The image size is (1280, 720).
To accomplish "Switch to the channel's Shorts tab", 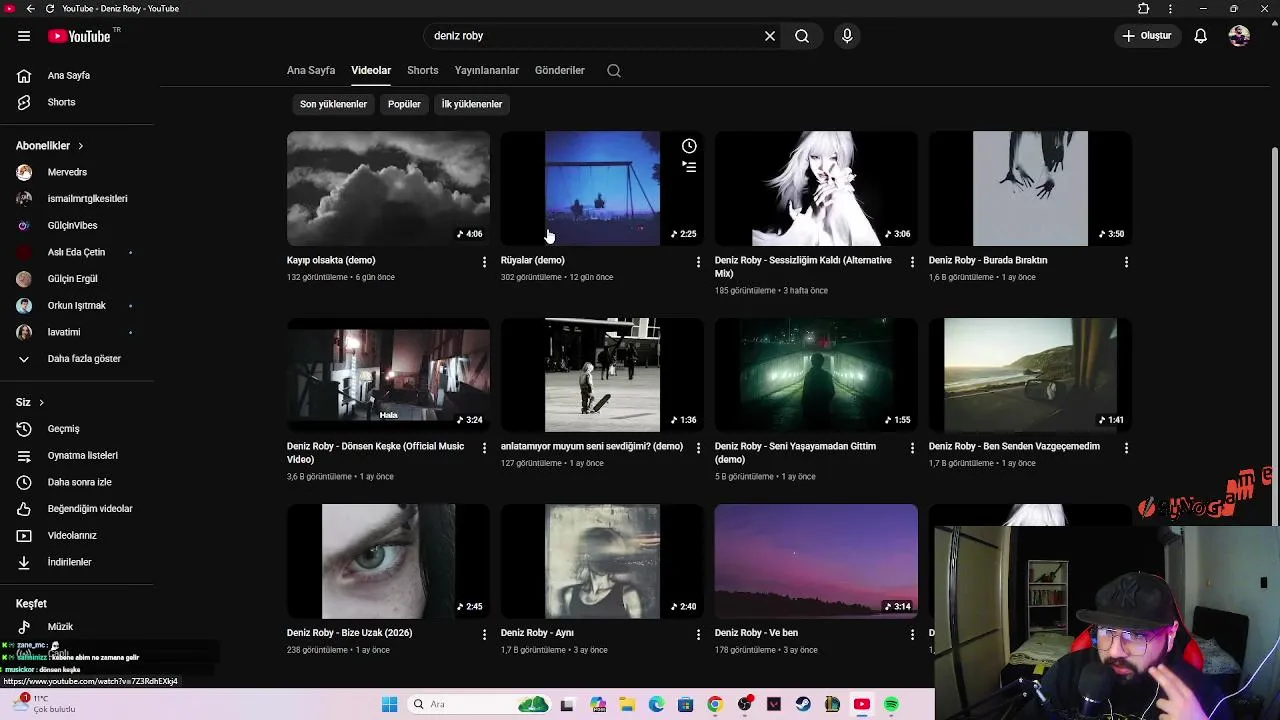I will point(423,71).
